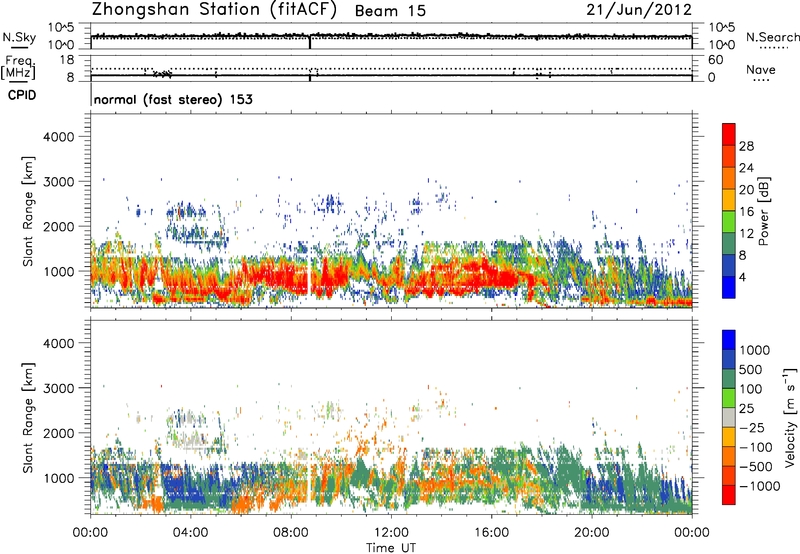Click the 'Nave' legend label

[x=761, y=70]
